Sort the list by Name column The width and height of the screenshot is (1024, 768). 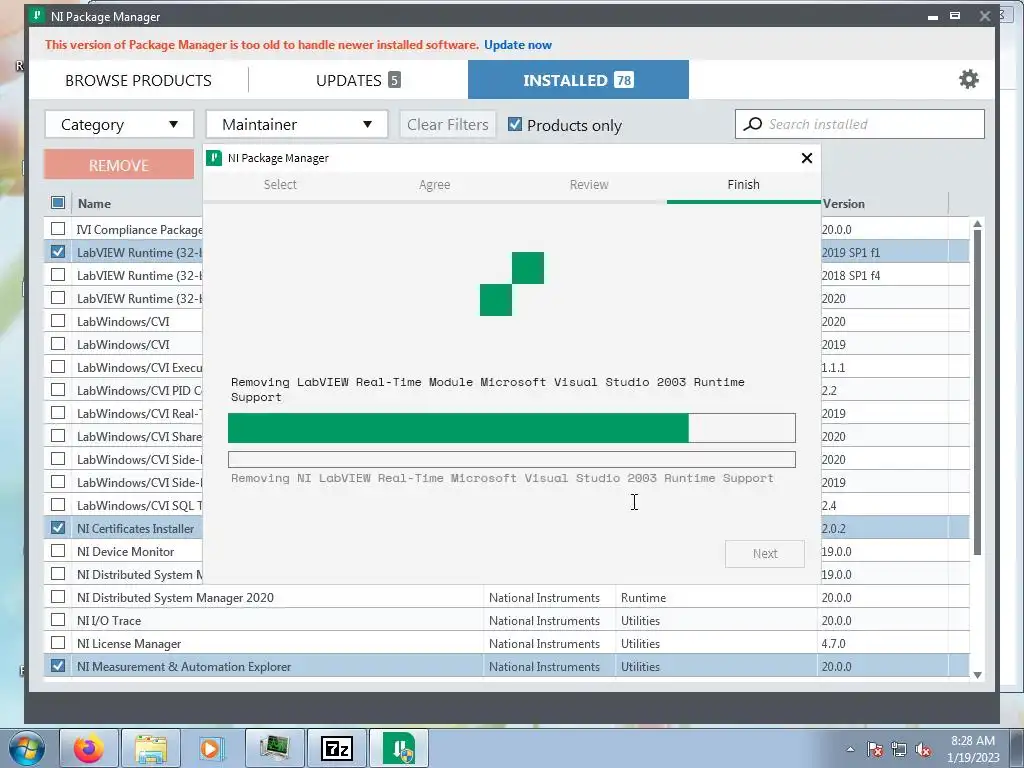pyautogui.click(x=94, y=204)
